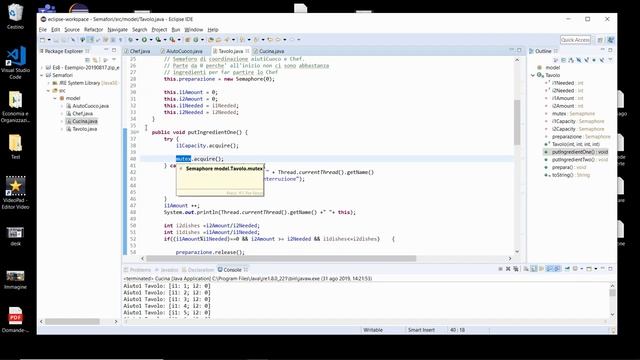Click the Quick Access search field
The height and width of the screenshot is (360, 640).
575,40
